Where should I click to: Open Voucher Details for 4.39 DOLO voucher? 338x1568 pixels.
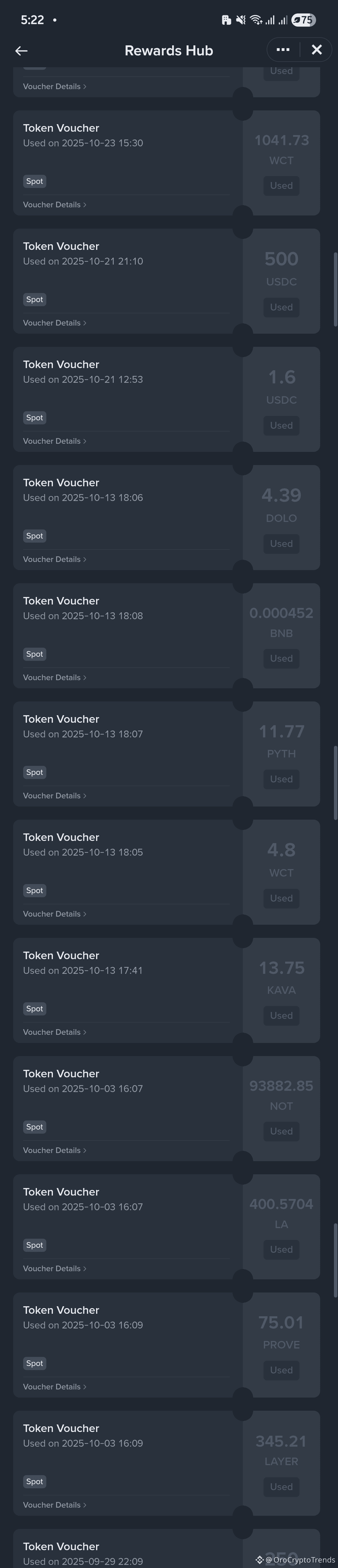tap(54, 559)
